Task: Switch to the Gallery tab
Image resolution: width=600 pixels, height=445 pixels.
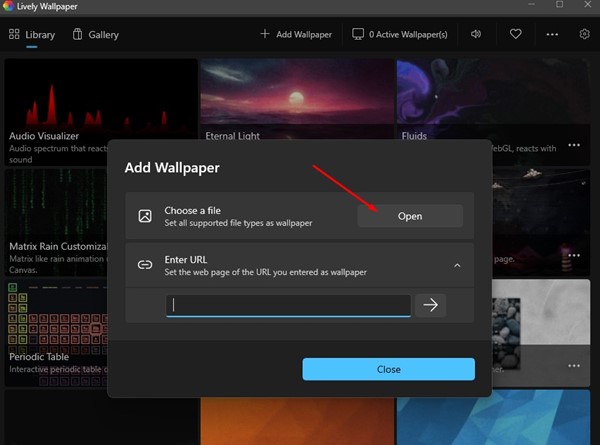Action: pos(96,34)
